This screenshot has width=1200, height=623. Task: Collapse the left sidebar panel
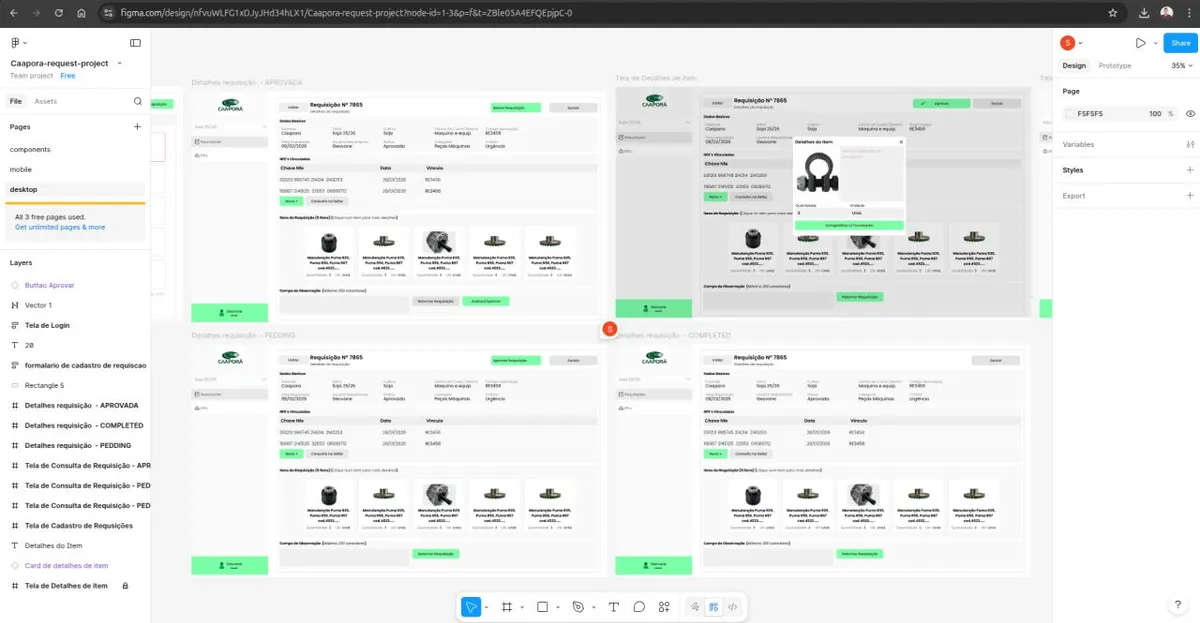135,43
